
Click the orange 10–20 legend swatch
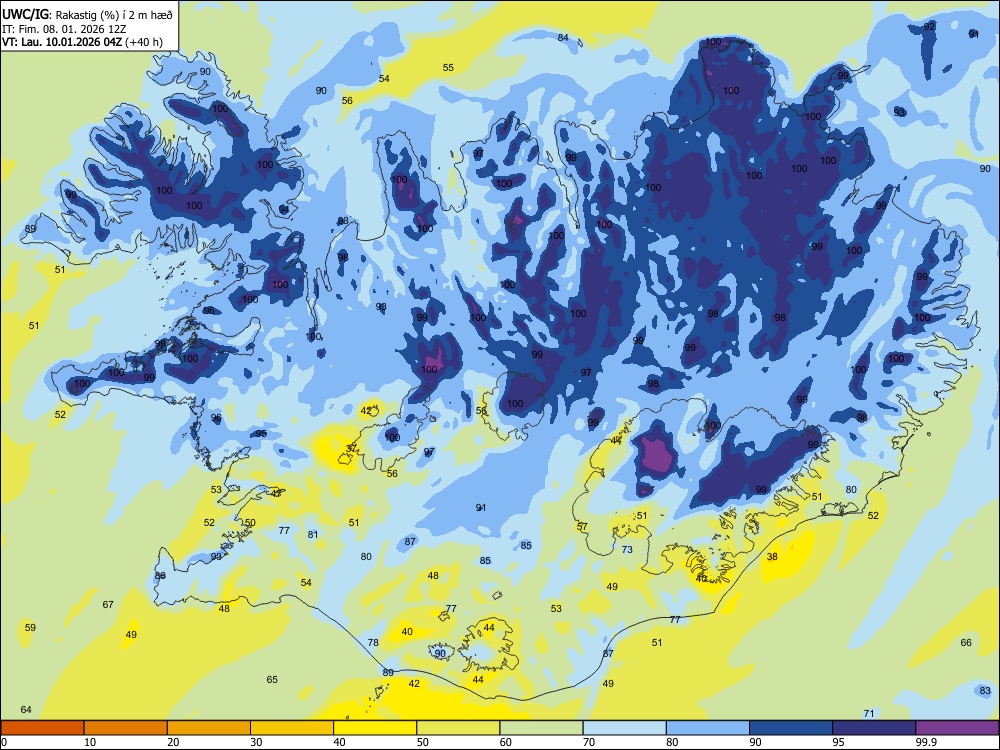[126, 728]
